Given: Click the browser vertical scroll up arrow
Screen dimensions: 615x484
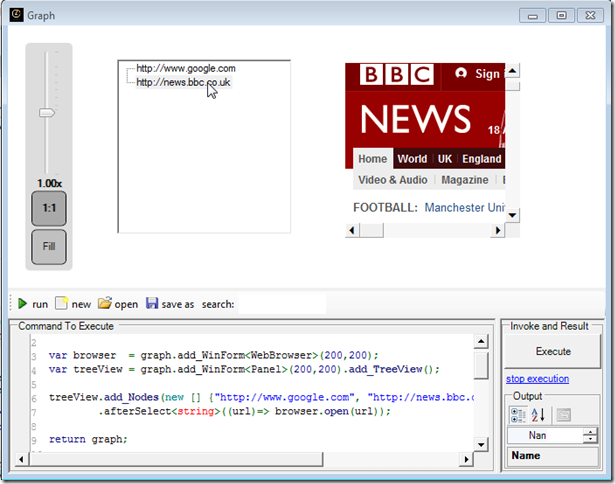Looking at the screenshot, I should point(512,71).
